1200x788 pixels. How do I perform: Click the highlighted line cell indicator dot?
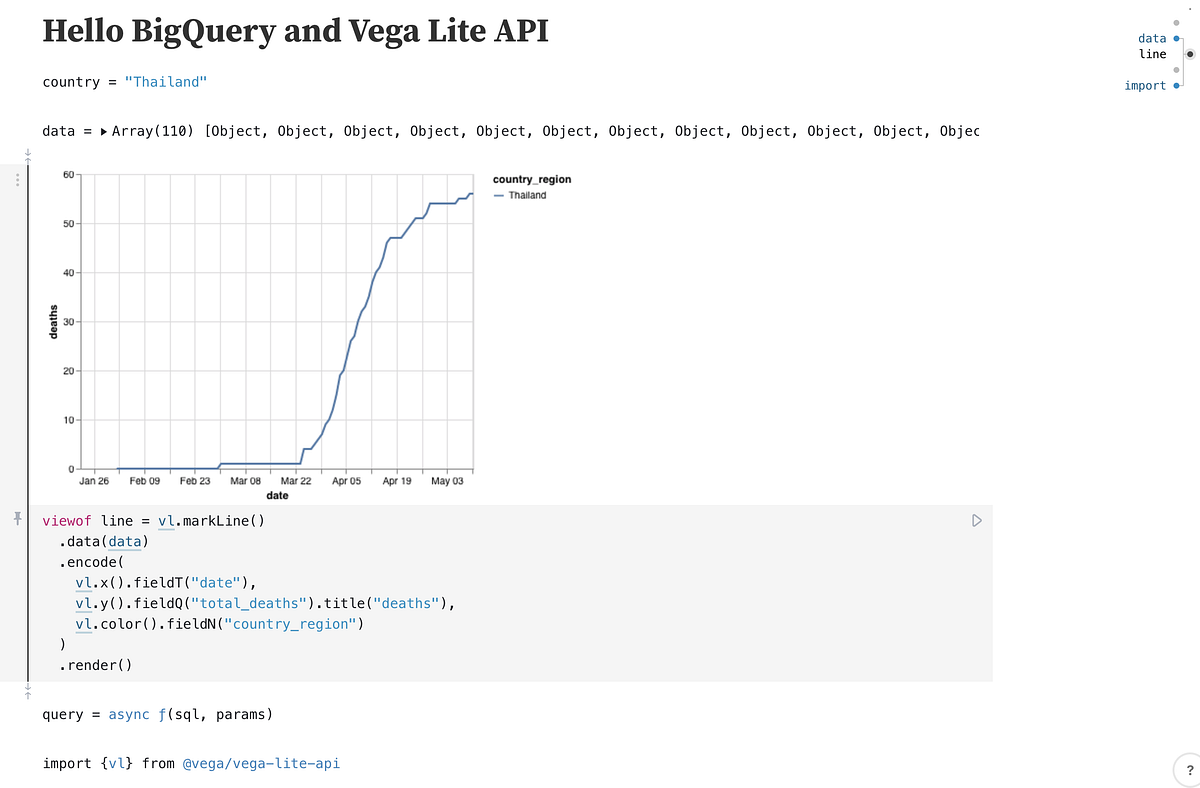(1190, 53)
